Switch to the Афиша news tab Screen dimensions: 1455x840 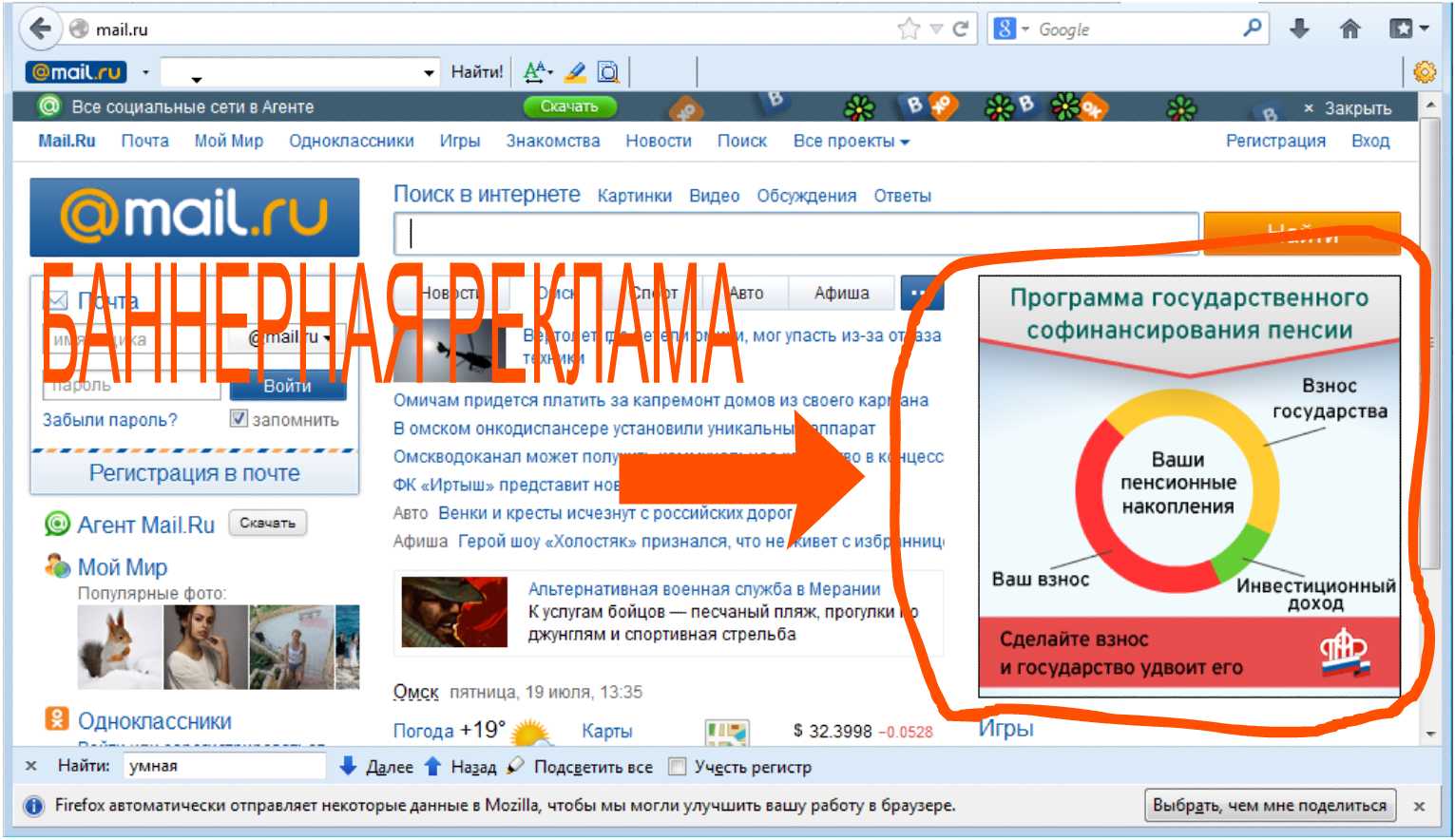(841, 293)
